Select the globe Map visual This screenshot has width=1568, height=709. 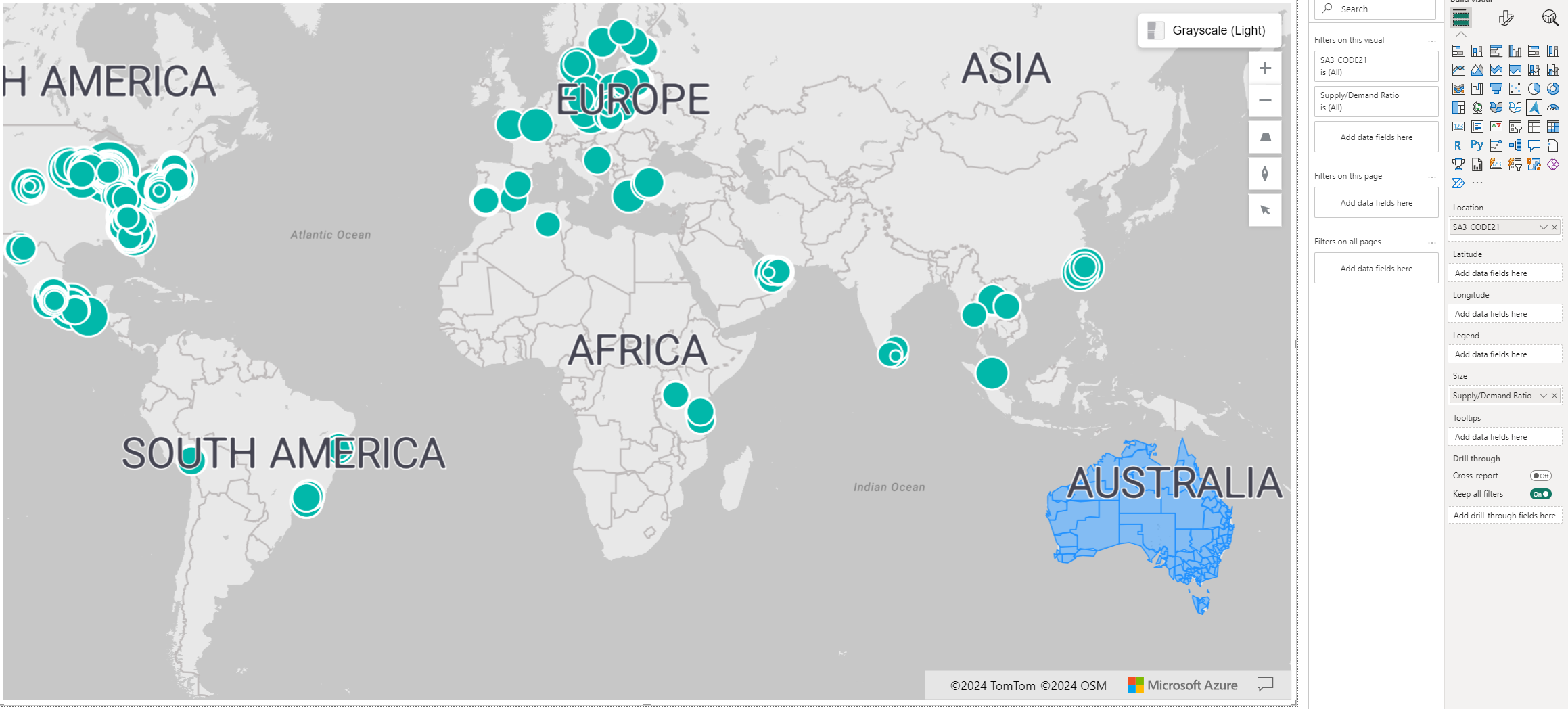pos(1477,108)
